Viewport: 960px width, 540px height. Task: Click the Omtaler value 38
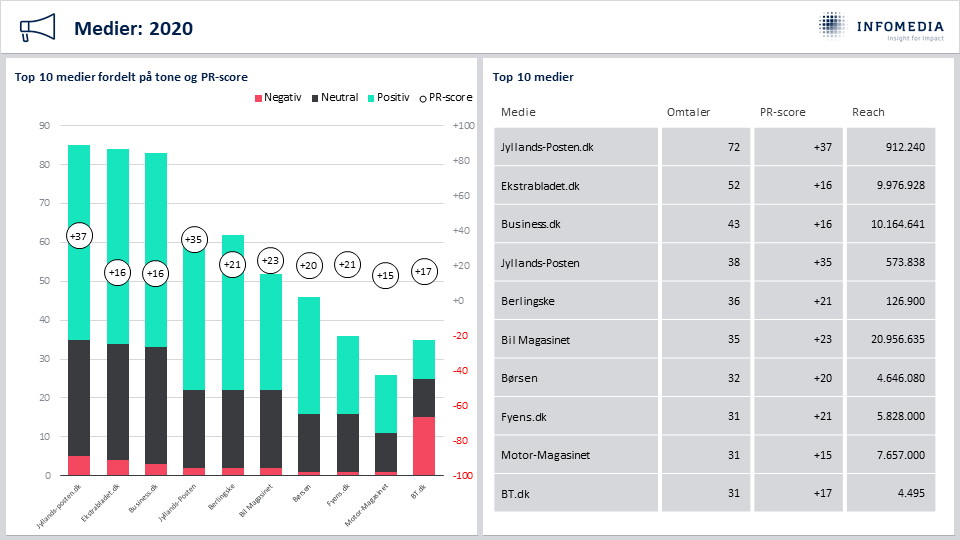(733, 262)
